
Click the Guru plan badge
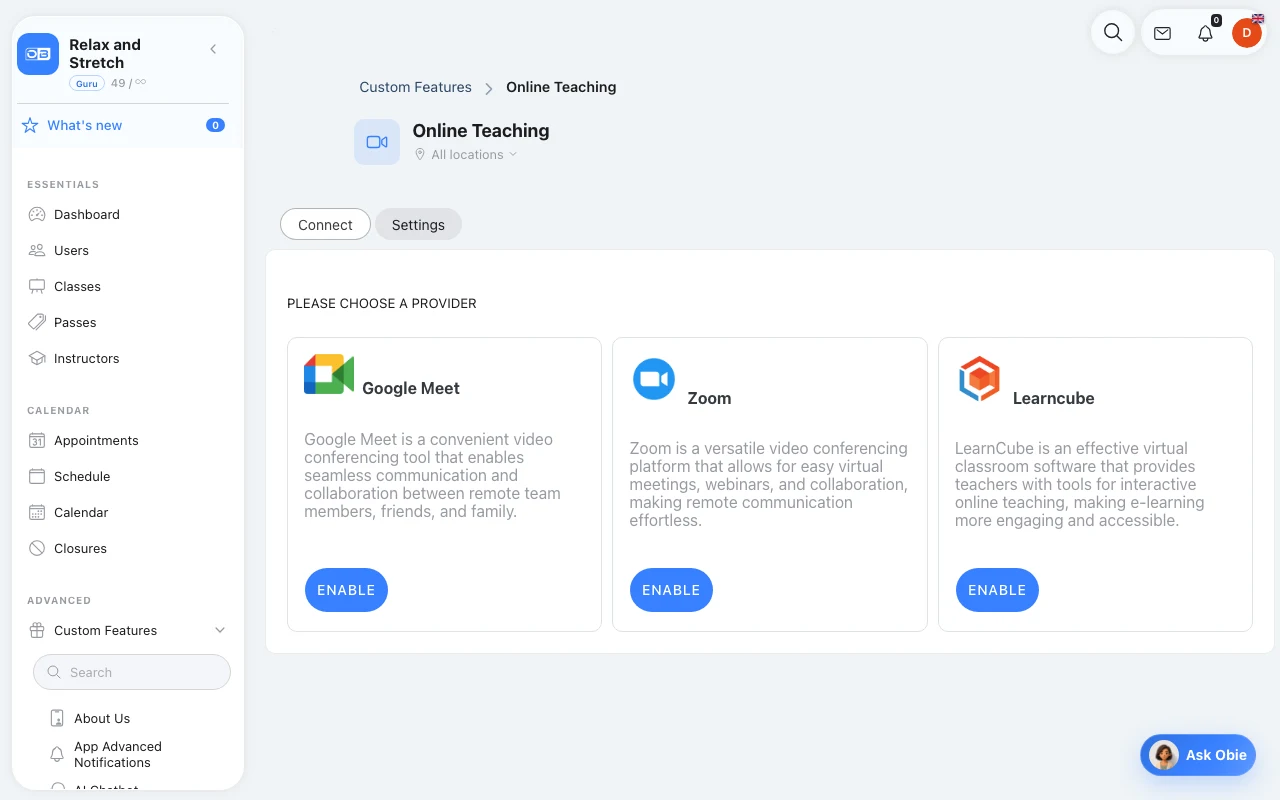(x=87, y=83)
